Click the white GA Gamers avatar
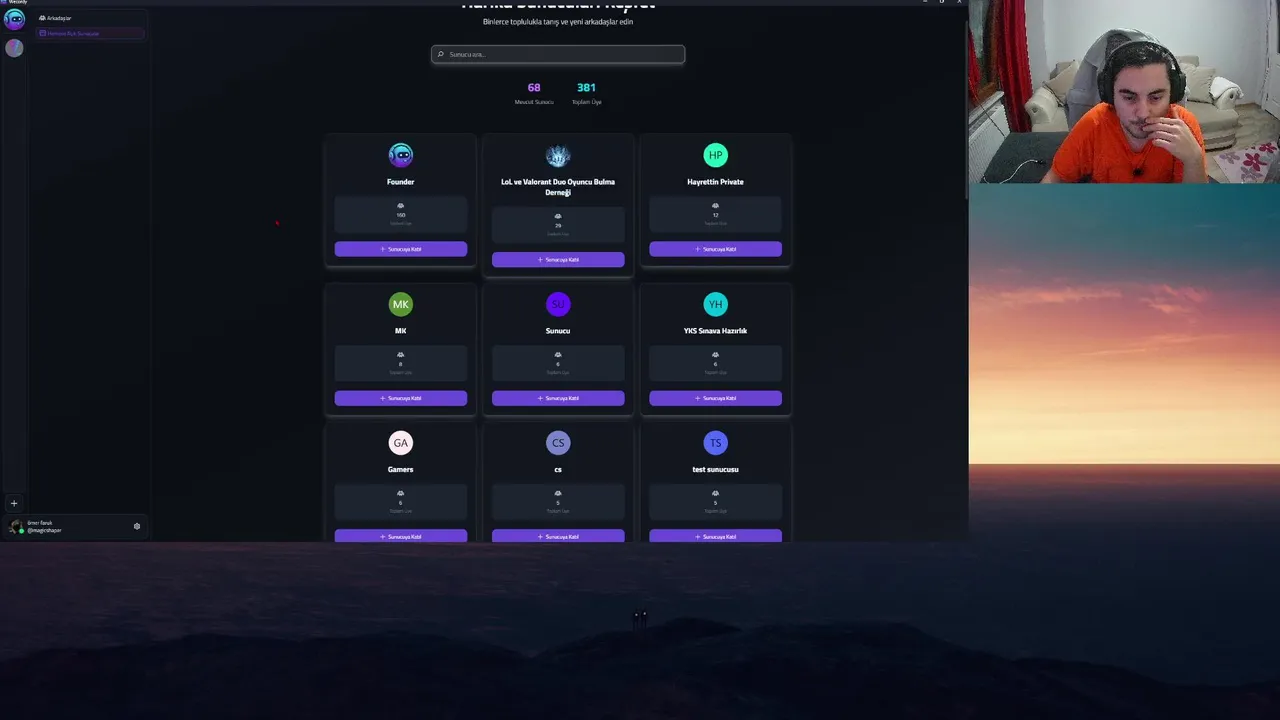 click(x=401, y=442)
